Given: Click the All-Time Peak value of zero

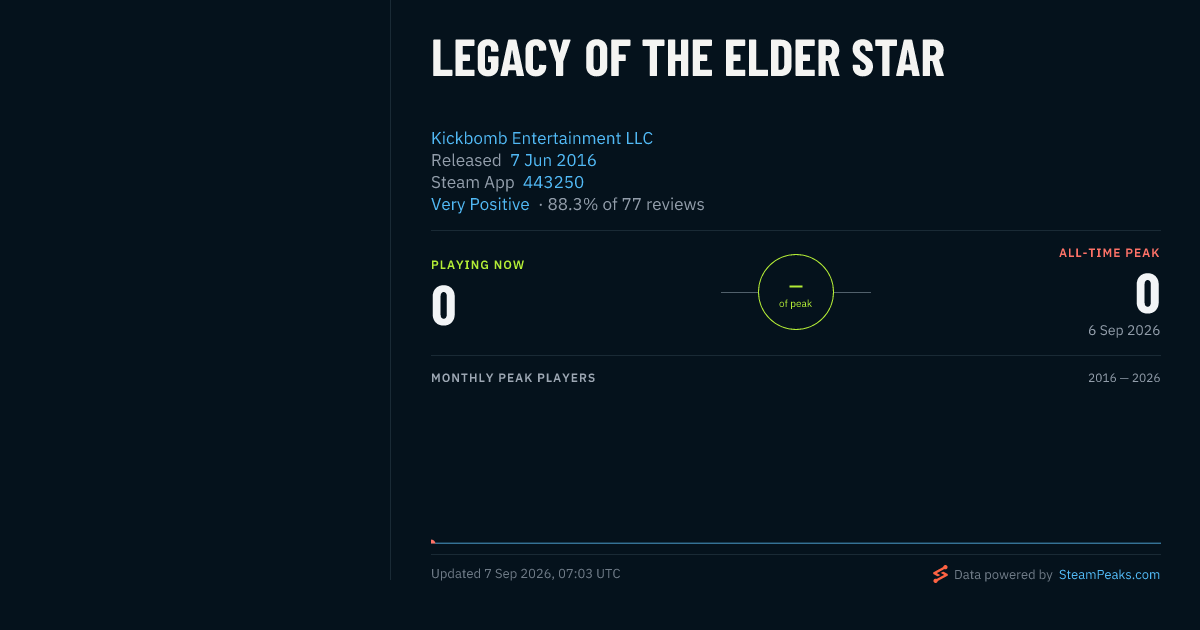Looking at the screenshot, I should 1148,294.
